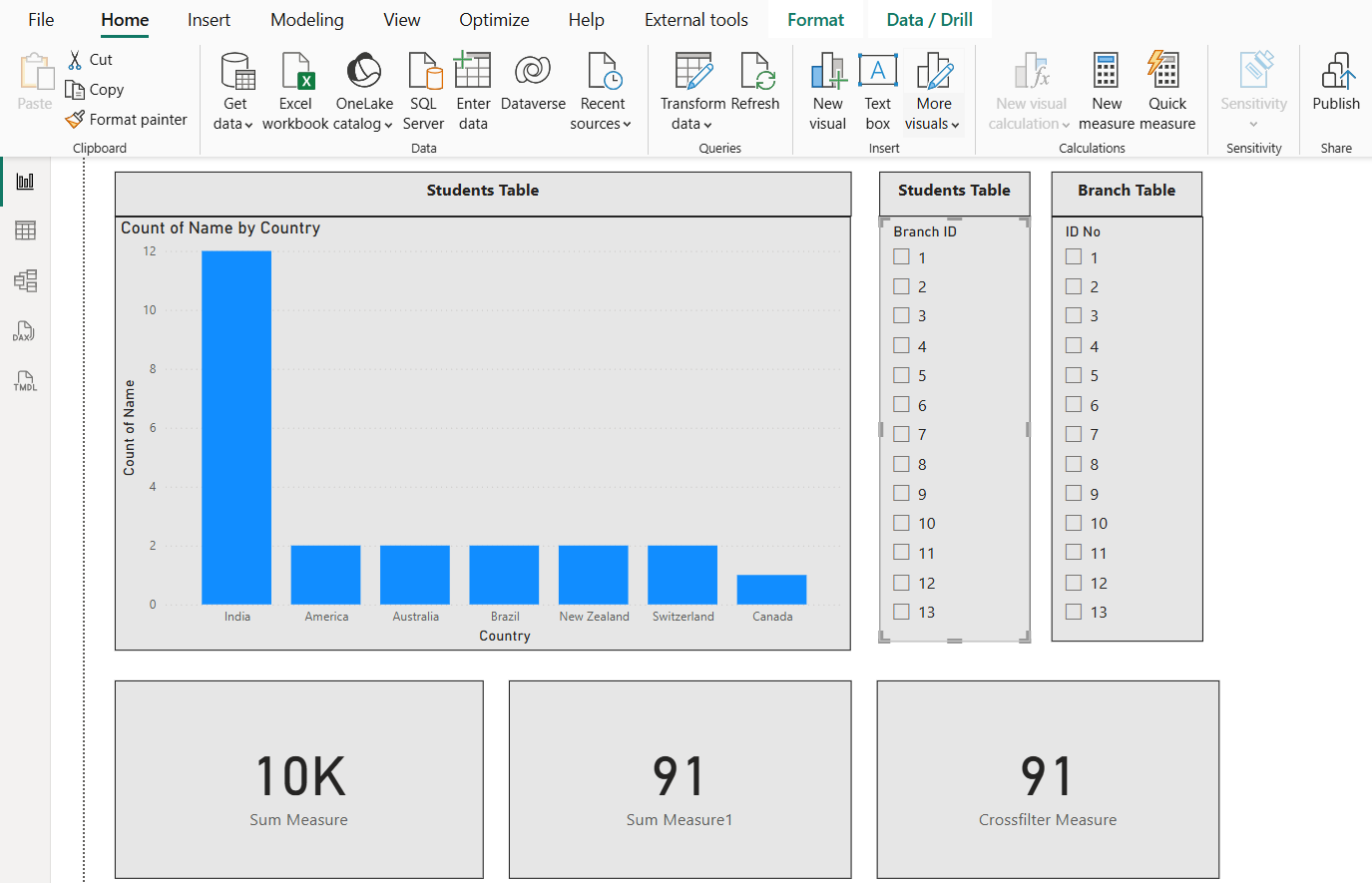The width and height of the screenshot is (1372, 883).
Task: Select the India bar in chart
Action: tap(236, 427)
